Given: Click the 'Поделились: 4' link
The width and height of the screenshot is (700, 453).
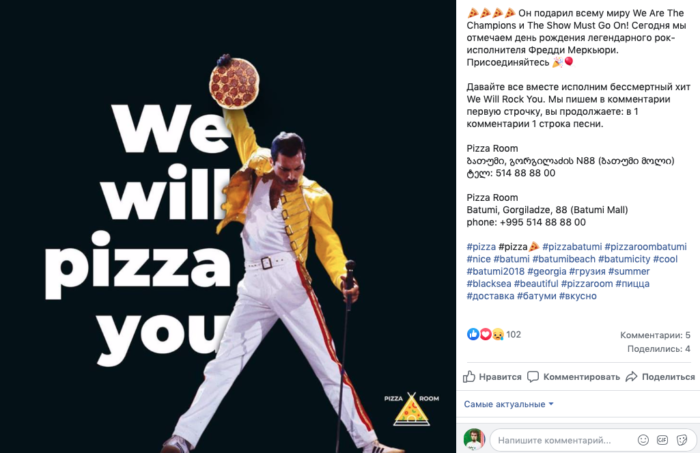Looking at the screenshot, I should click(x=658, y=349).
